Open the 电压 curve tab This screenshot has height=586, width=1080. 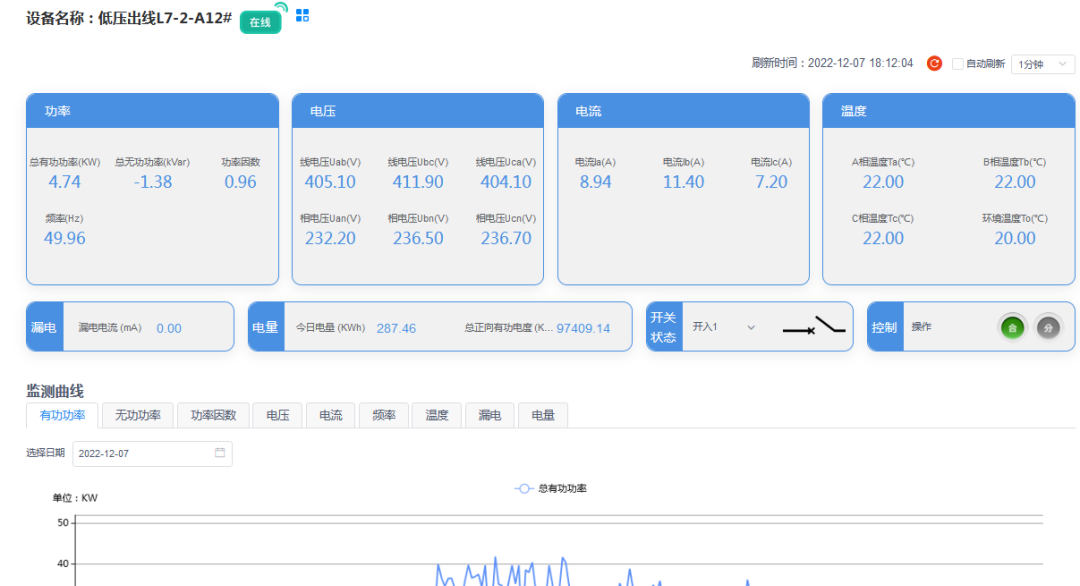pyautogui.click(x=278, y=415)
